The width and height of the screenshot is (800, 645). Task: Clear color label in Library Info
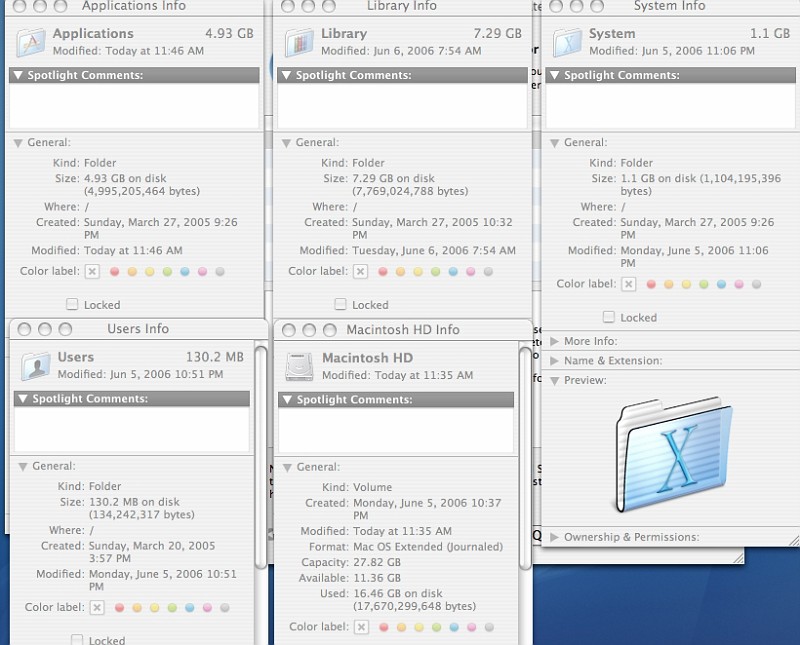click(361, 271)
